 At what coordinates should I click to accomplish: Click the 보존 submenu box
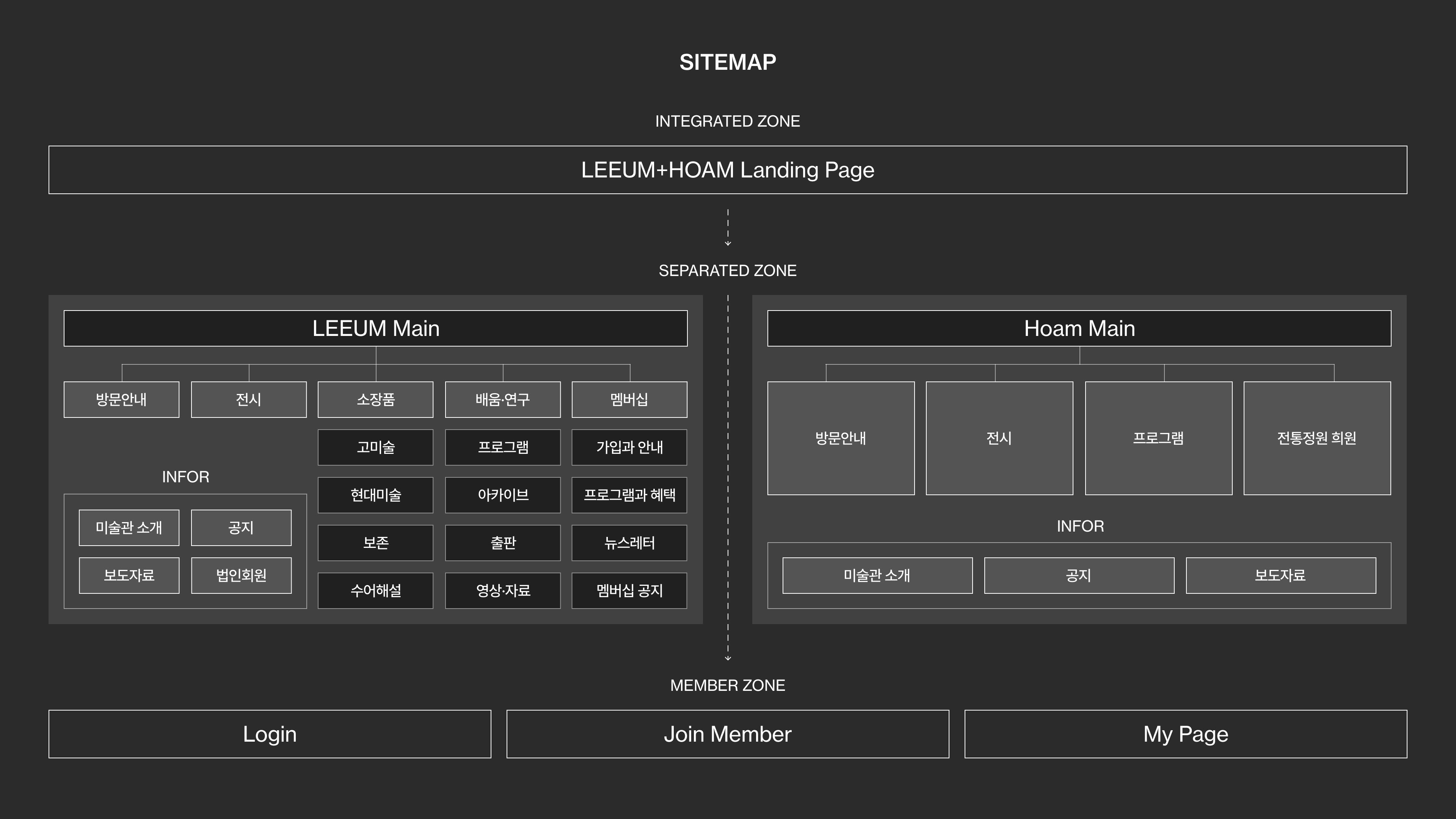coord(375,543)
